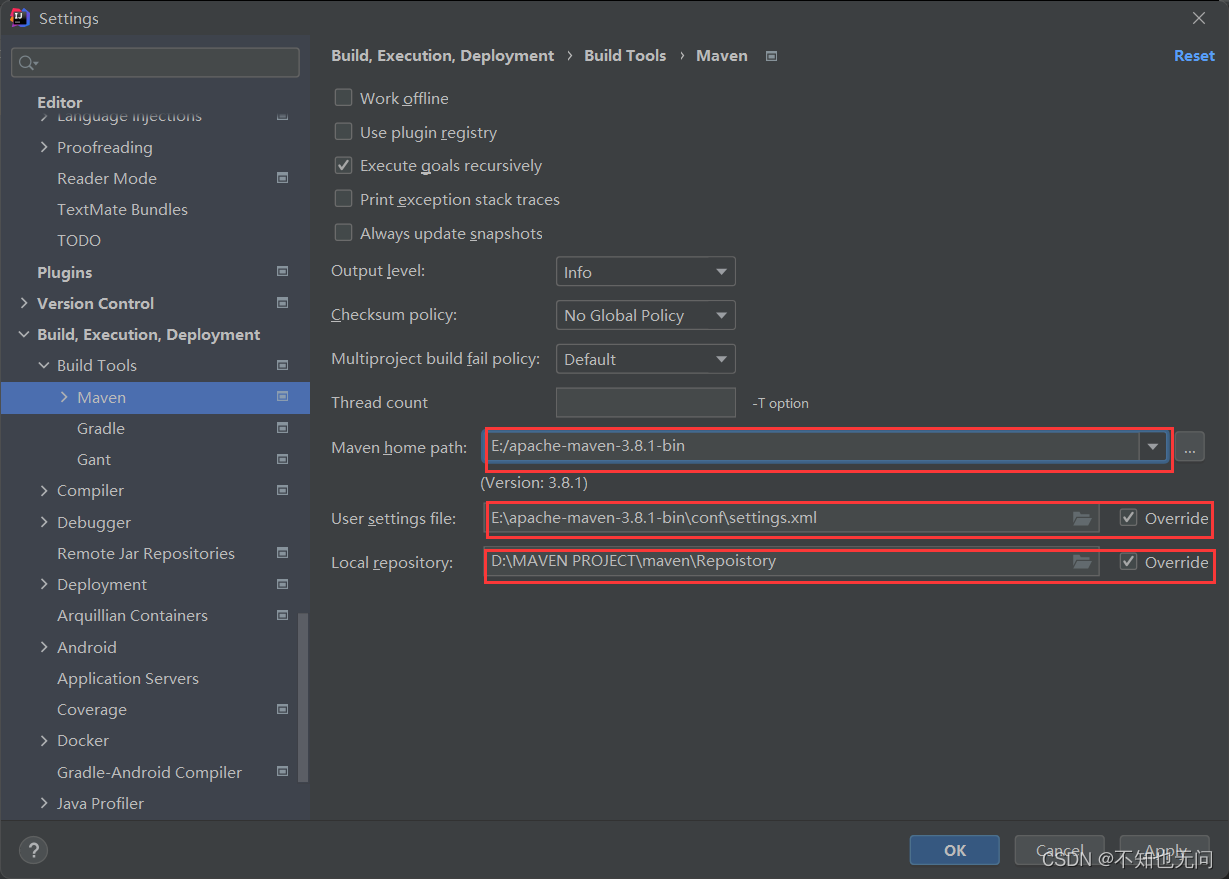Open the Checksum policy dropdown
The image size is (1229, 879).
pyautogui.click(x=645, y=315)
